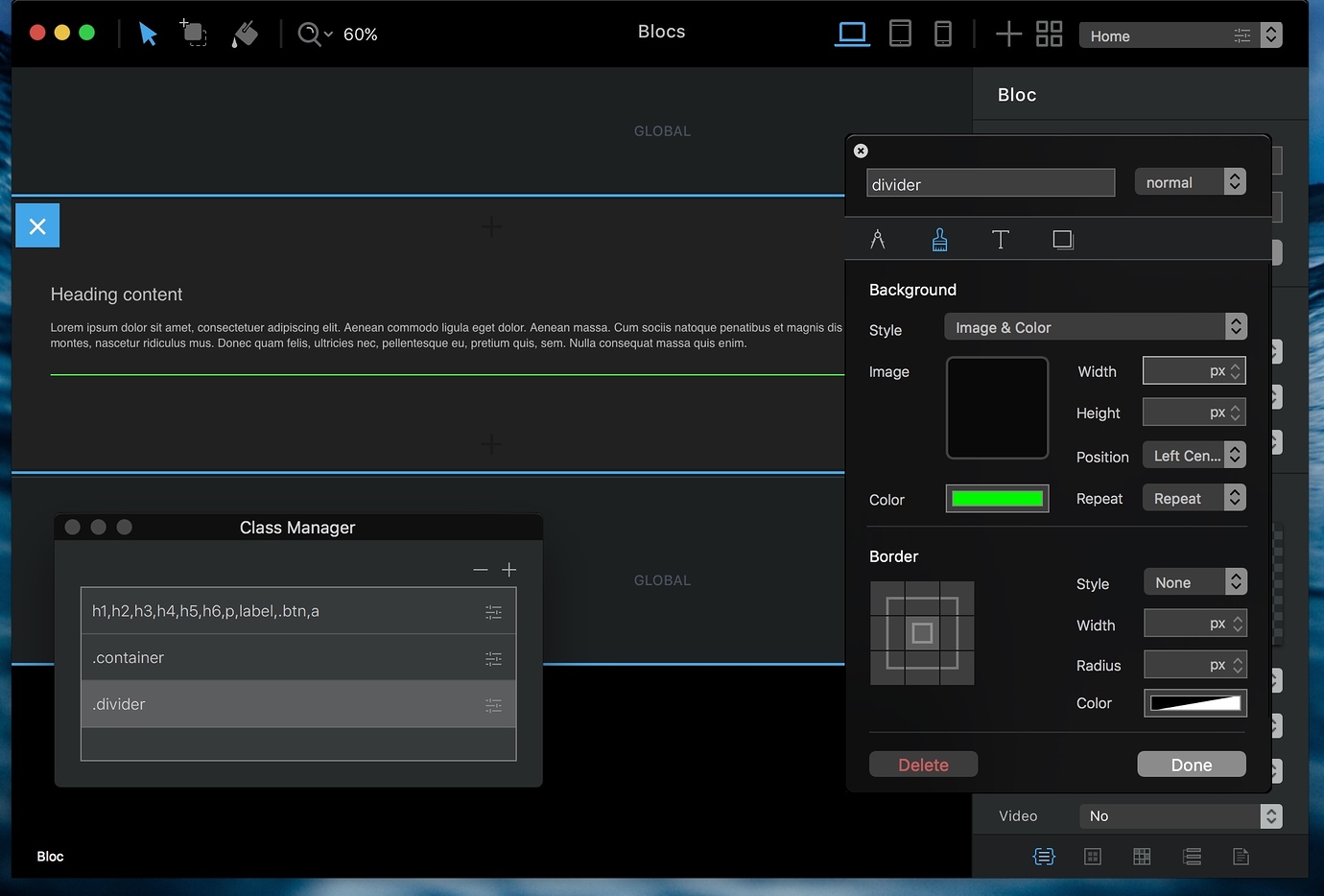
Task: Open the bloc layouts grid icon
Action: (1049, 34)
